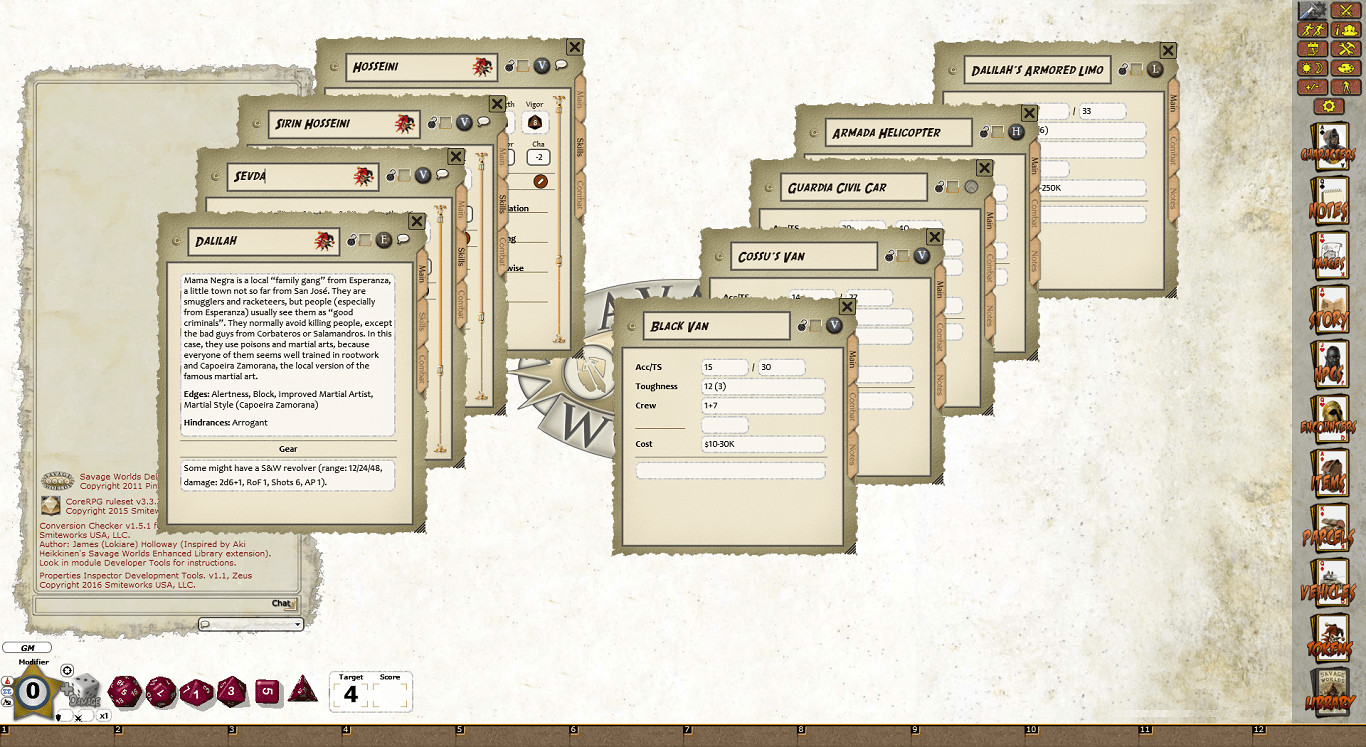Toggle the wild card button on Sevda sheet
The image size is (1366, 747).
[423, 175]
